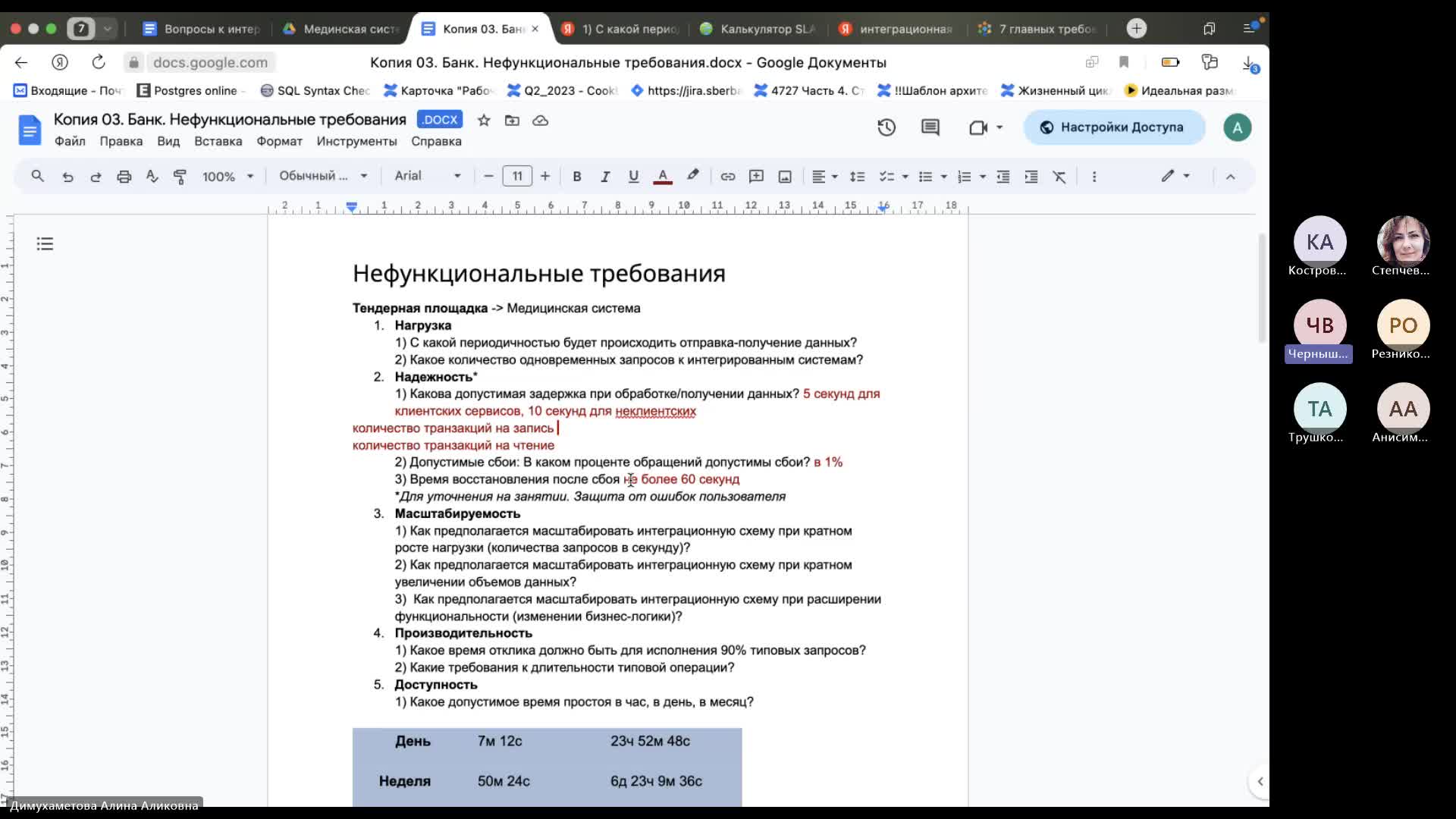The width and height of the screenshot is (1456, 819).
Task: Open the text color picker
Action: (662, 177)
